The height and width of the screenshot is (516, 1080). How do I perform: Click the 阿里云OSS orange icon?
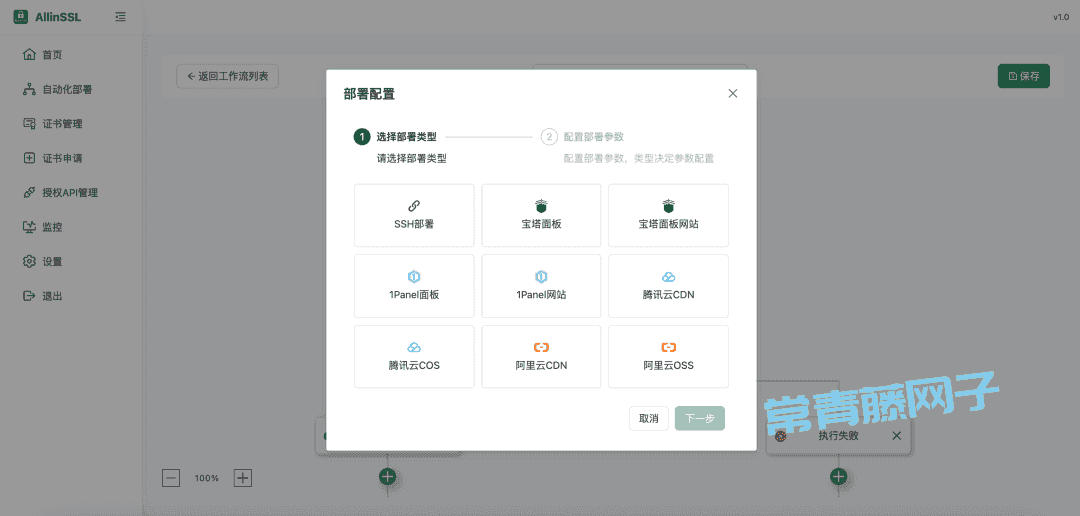coord(668,347)
